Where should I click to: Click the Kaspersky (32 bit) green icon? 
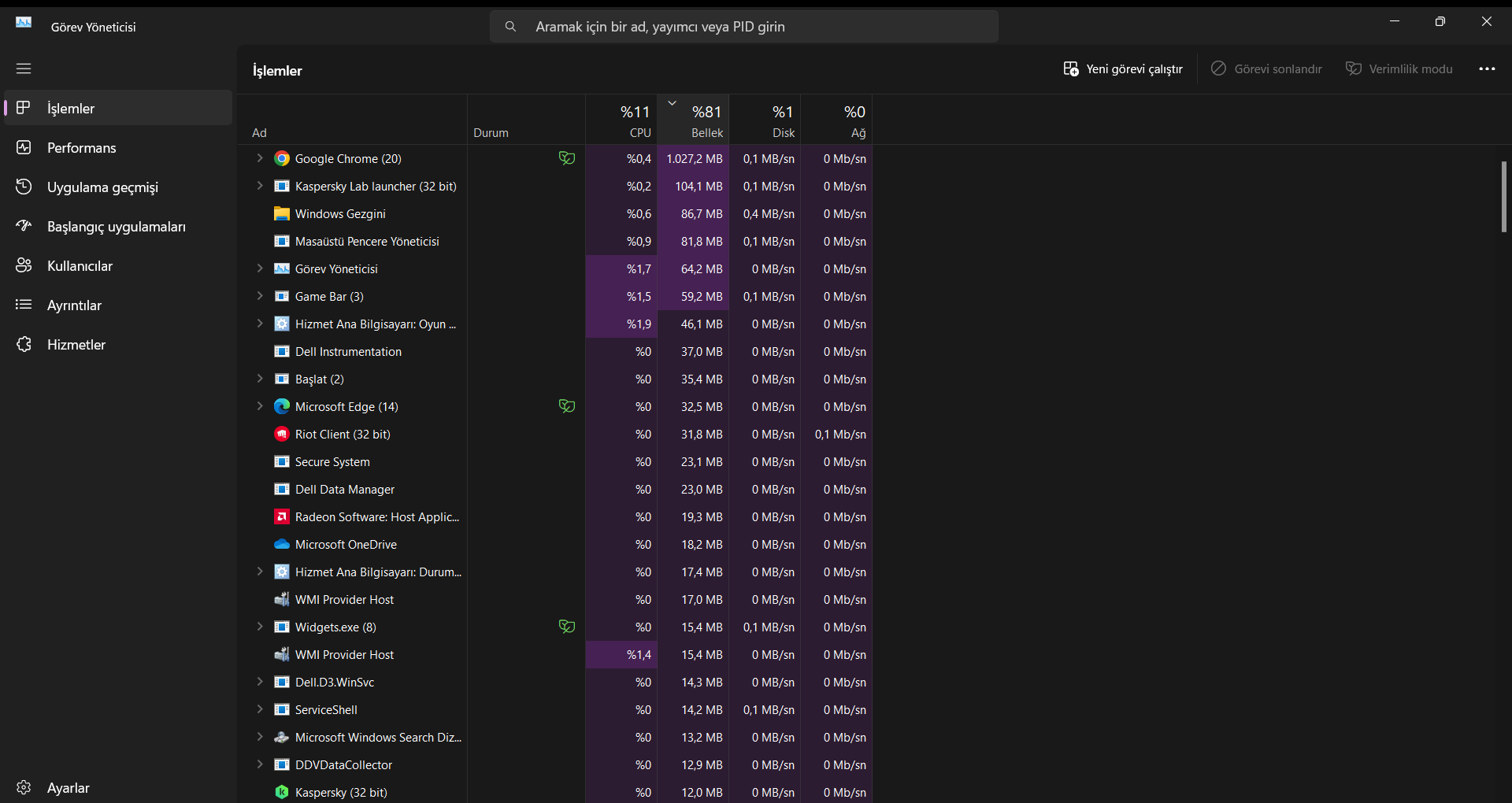[x=282, y=792]
